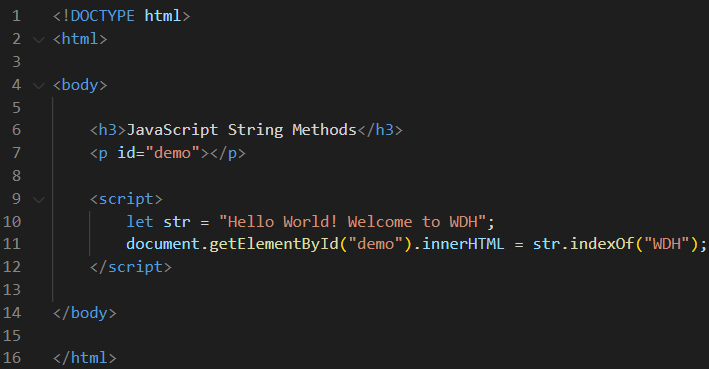Image resolution: width=709 pixels, height=369 pixels.
Task: Click the innerHTML property
Action: coord(463,244)
